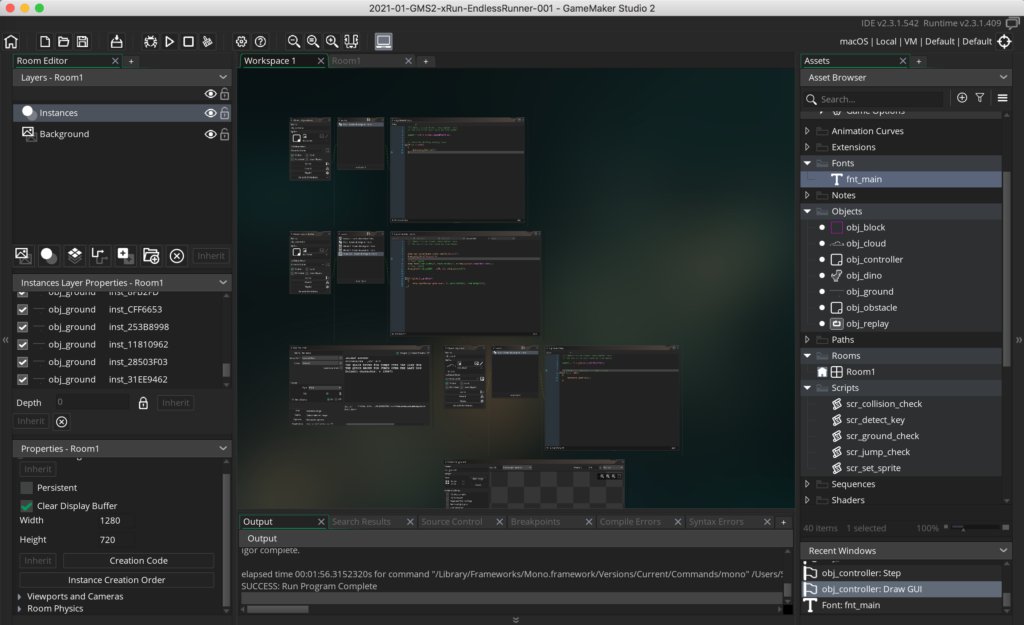Click the Run game play button
The image size is (1024, 625).
tap(169, 42)
